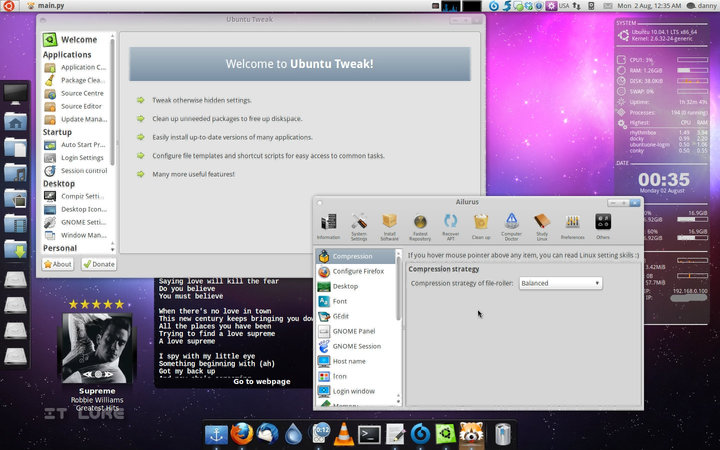Open Study Linux in Ailurus toolbar
Image resolution: width=720 pixels, height=450 pixels.
(x=542, y=226)
